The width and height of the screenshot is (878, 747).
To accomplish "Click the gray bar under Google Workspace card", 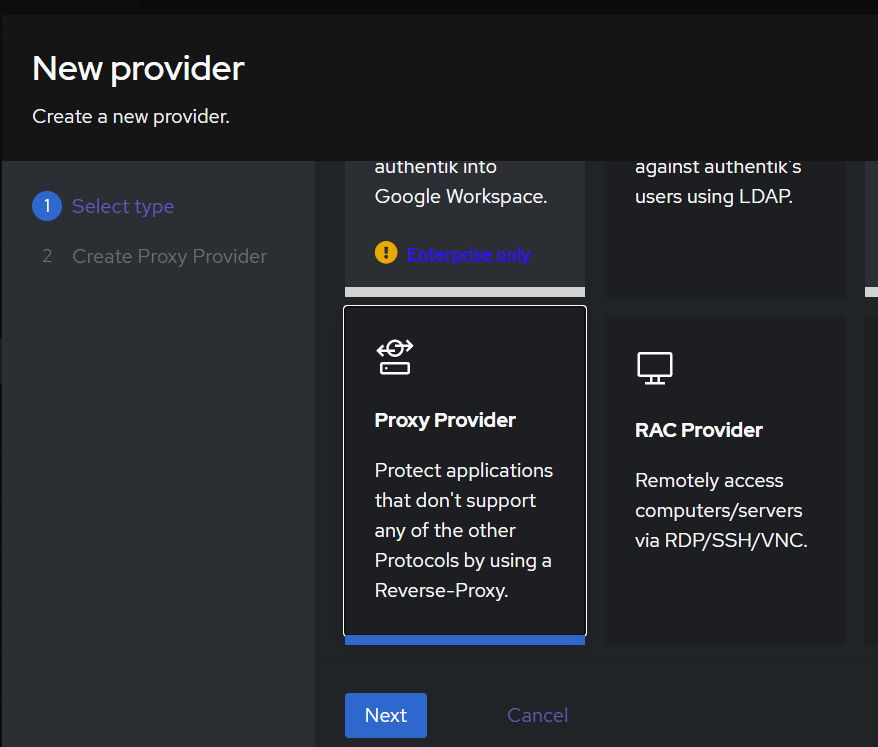I will [x=464, y=292].
